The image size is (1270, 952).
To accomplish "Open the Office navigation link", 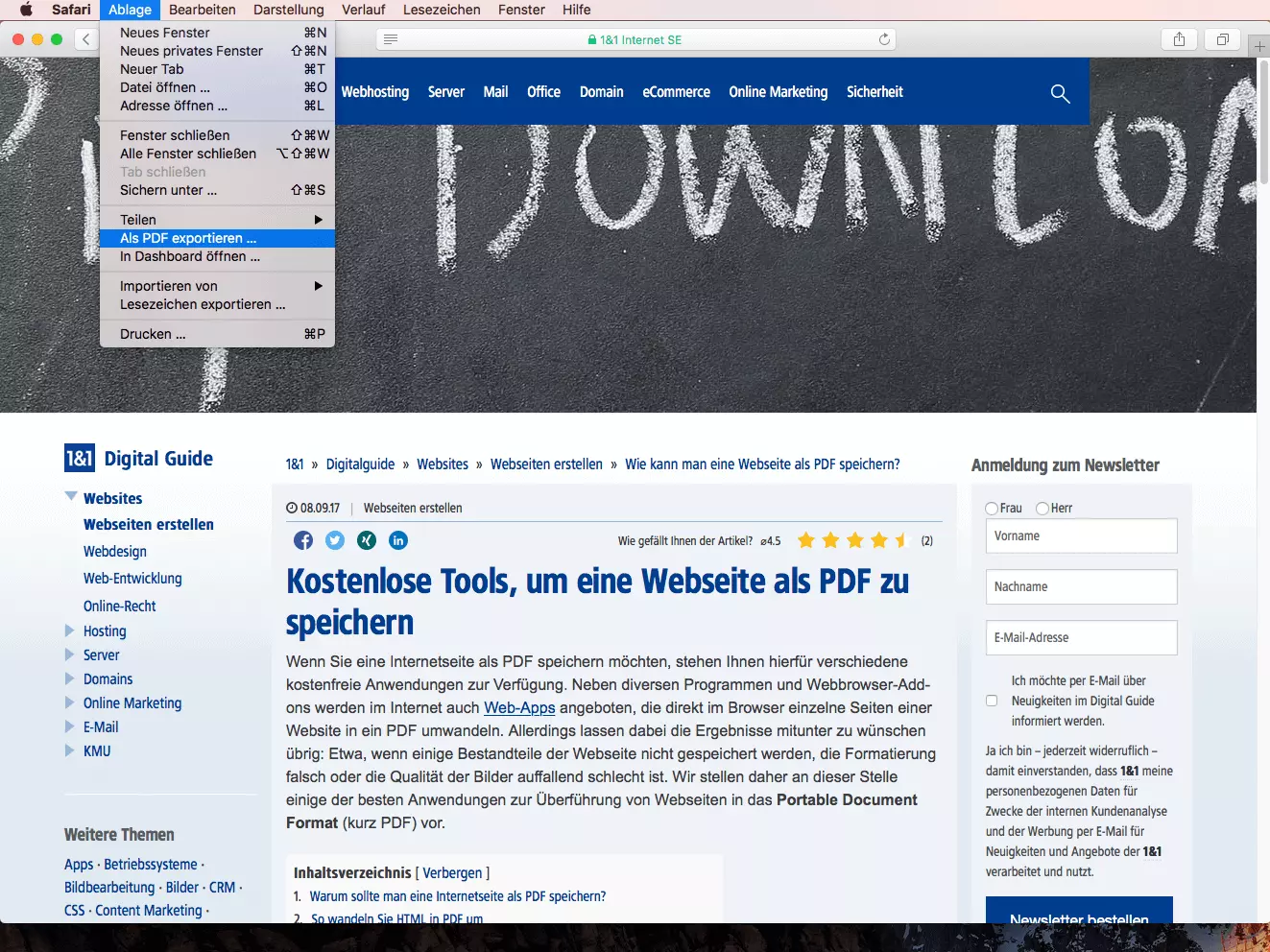I will (x=543, y=92).
